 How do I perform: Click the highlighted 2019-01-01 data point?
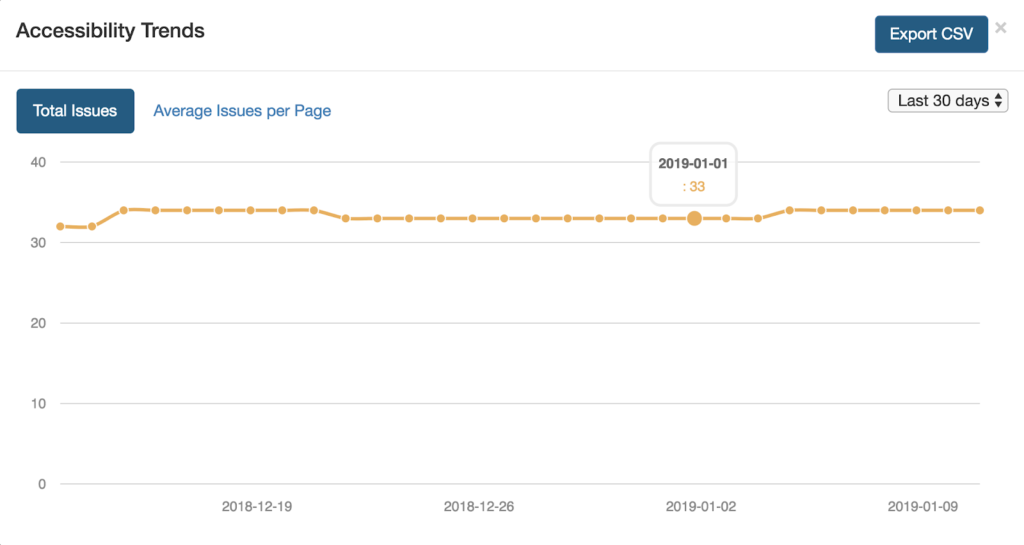[694, 218]
